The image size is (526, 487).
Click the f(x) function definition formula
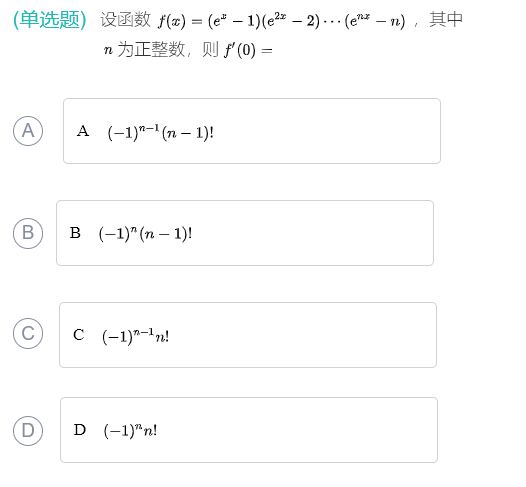click(282, 21)
